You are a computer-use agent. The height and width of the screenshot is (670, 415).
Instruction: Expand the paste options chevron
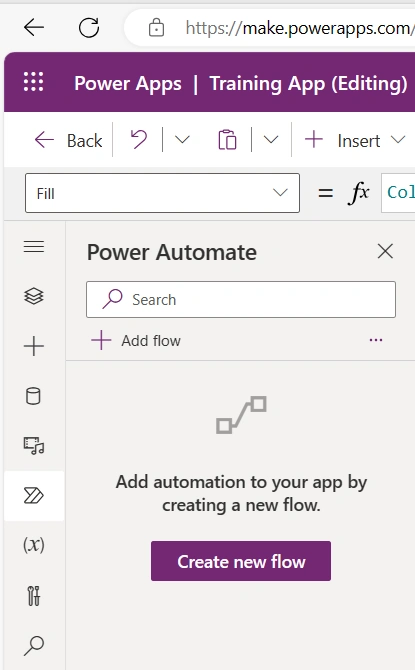click(271, 140)
